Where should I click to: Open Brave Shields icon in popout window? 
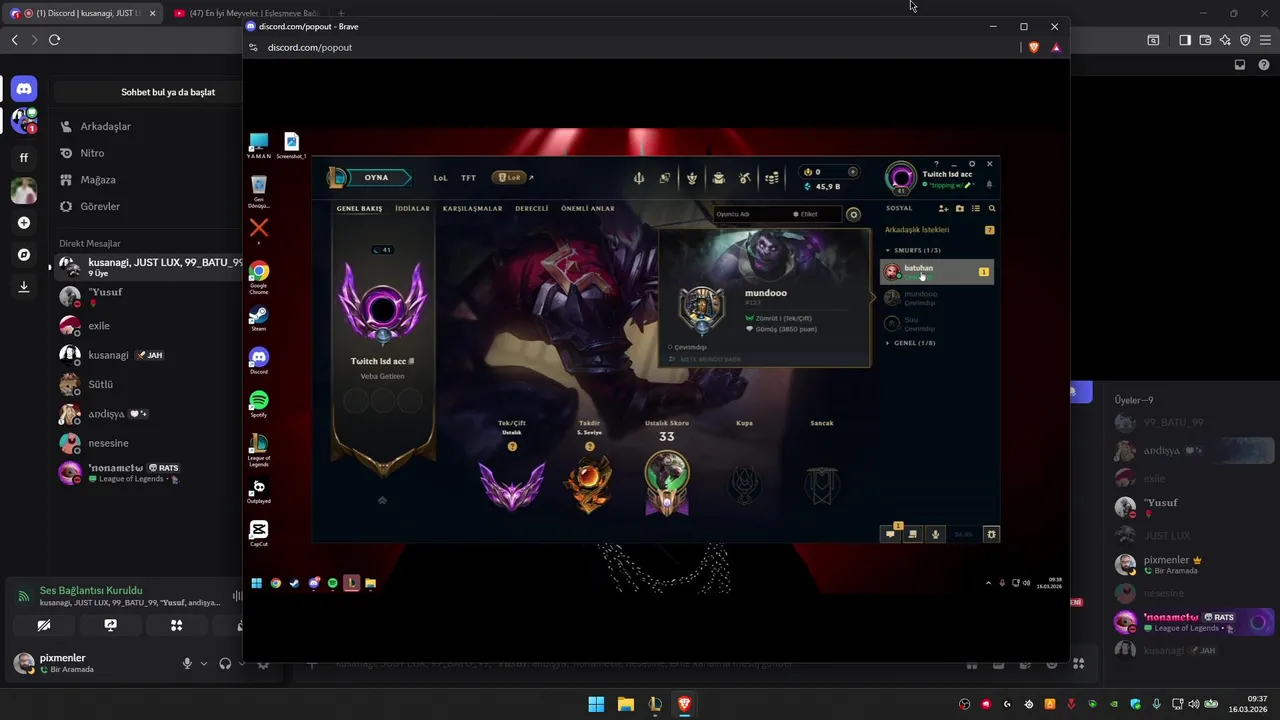(1034, 47)
